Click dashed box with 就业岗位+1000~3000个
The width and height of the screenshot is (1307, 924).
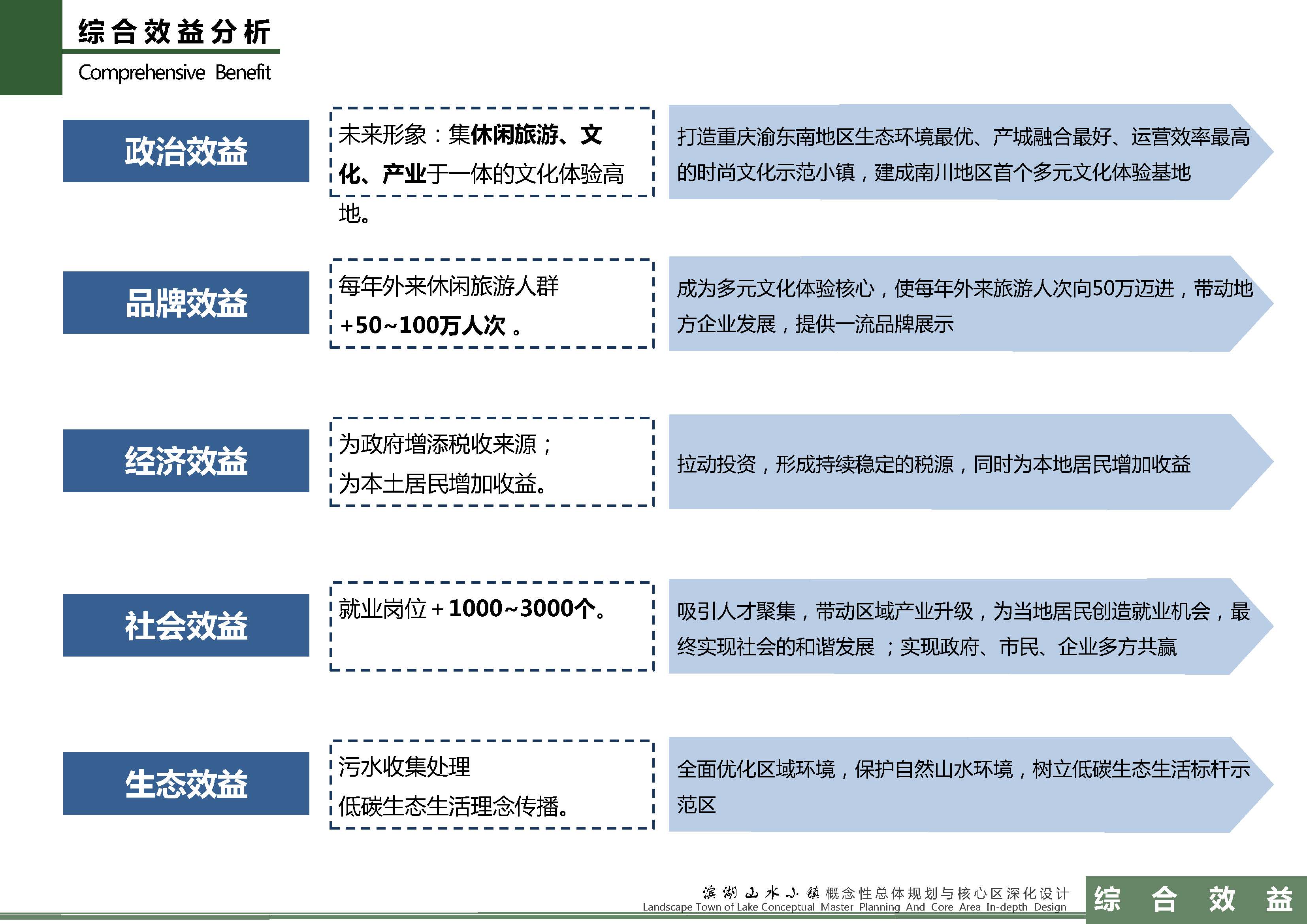click(x=491, y=626)
